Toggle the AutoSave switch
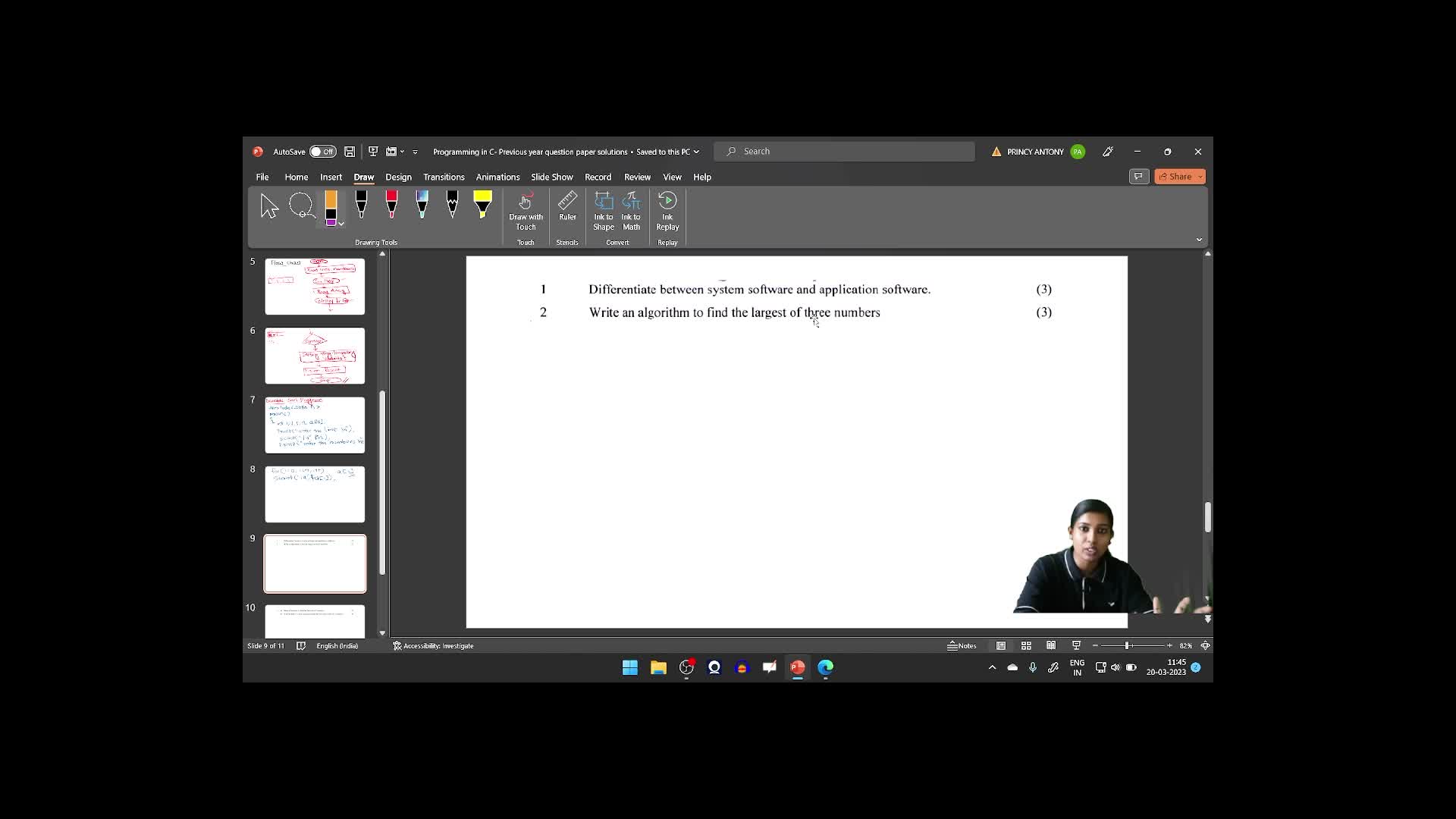The height and width of the screenshot is (819, 1456). [x=322, y=152]
